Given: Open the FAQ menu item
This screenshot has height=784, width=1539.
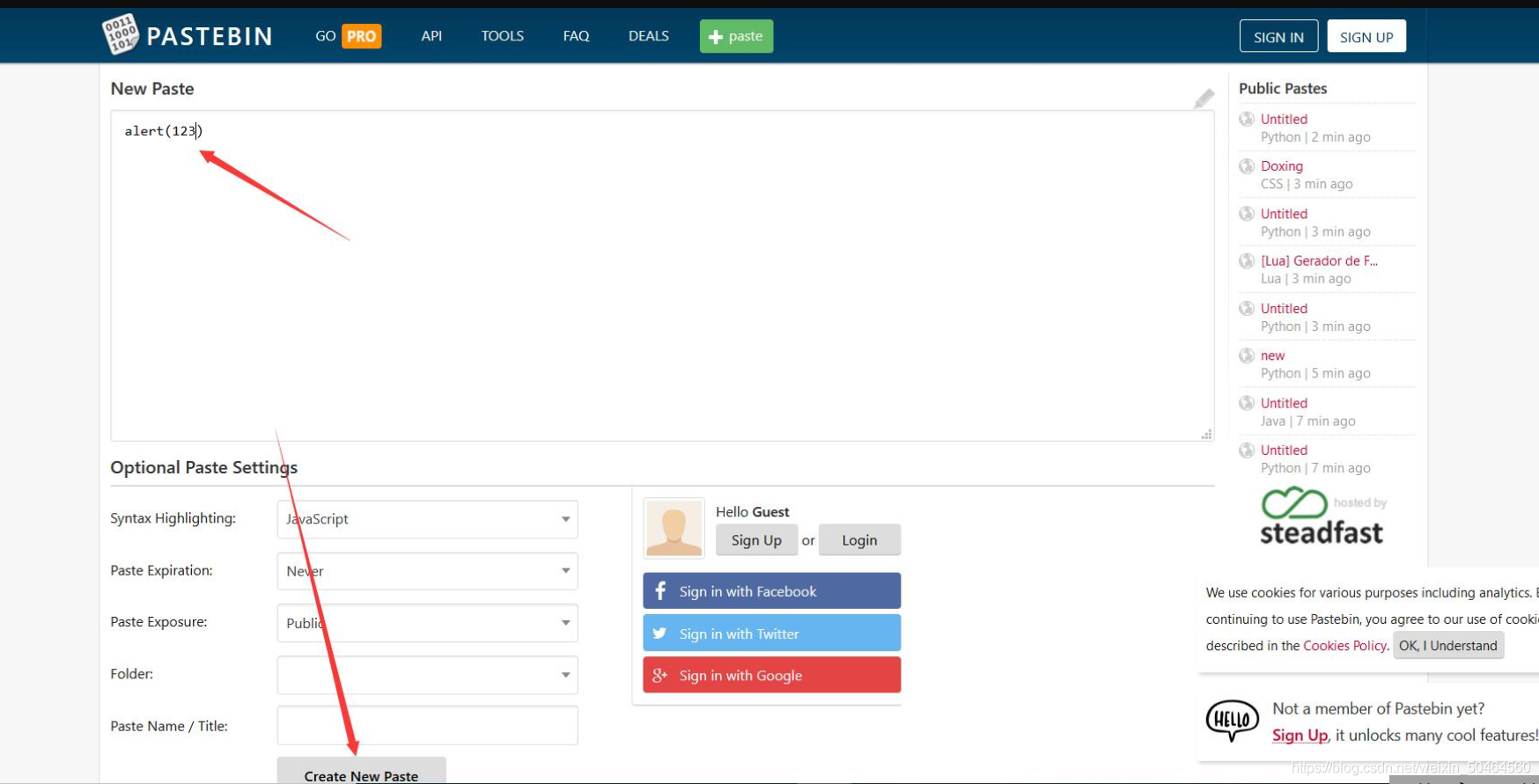Looking at the screenshot, I should [576, 36].
